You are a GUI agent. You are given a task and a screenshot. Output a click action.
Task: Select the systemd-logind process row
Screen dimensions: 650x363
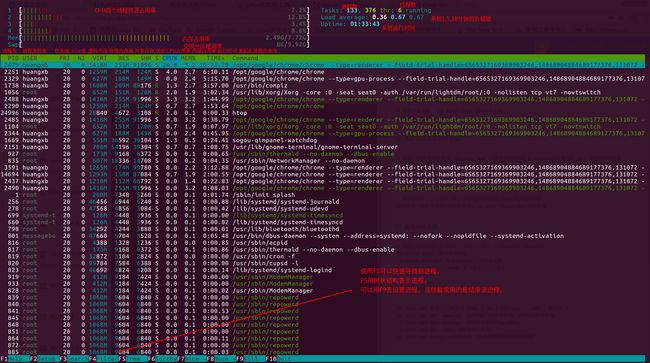point(323,270)
